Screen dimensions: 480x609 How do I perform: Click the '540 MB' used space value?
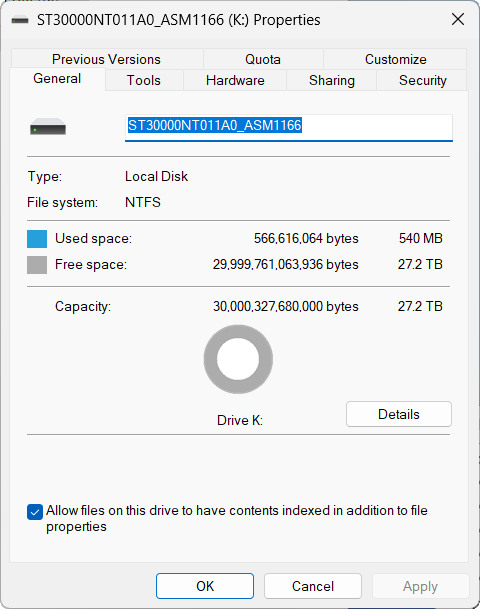point(421,238)
